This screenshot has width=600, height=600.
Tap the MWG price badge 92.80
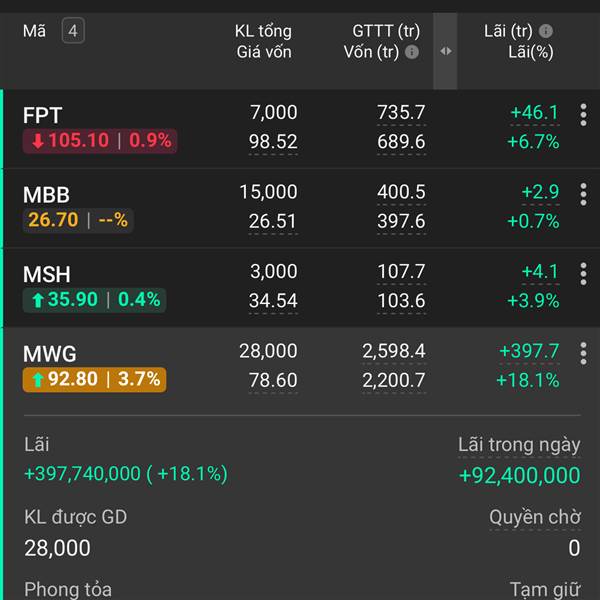tap(94, 380)
